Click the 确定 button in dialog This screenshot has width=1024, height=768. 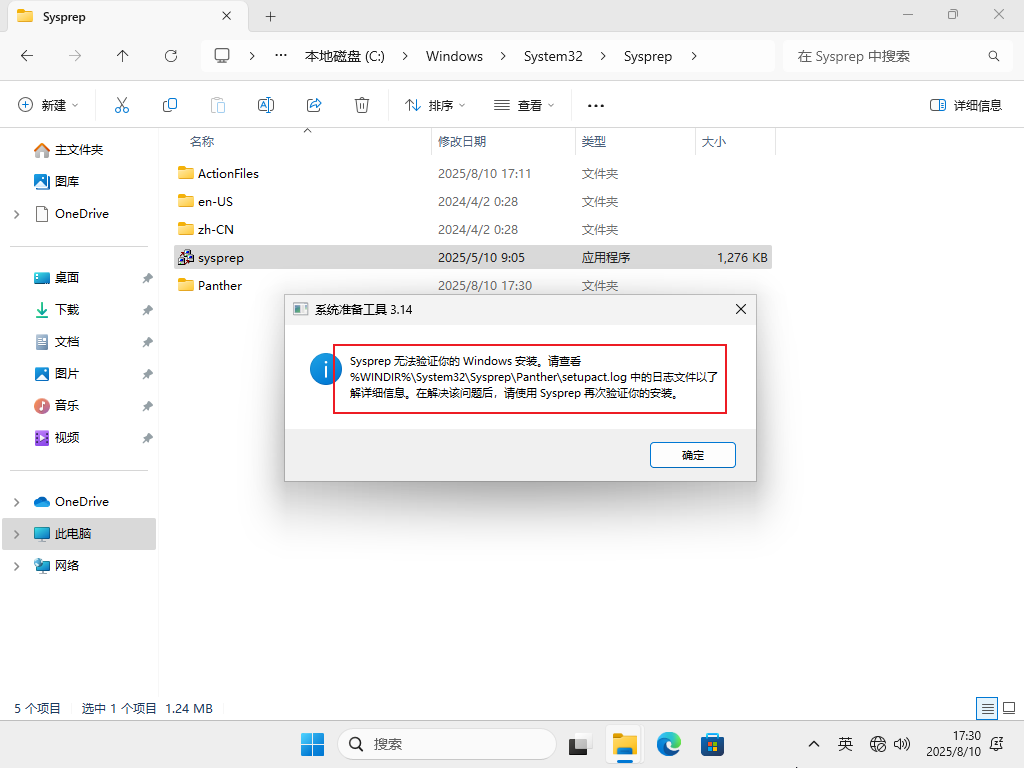pyautogui.click(x=692, y=455)
